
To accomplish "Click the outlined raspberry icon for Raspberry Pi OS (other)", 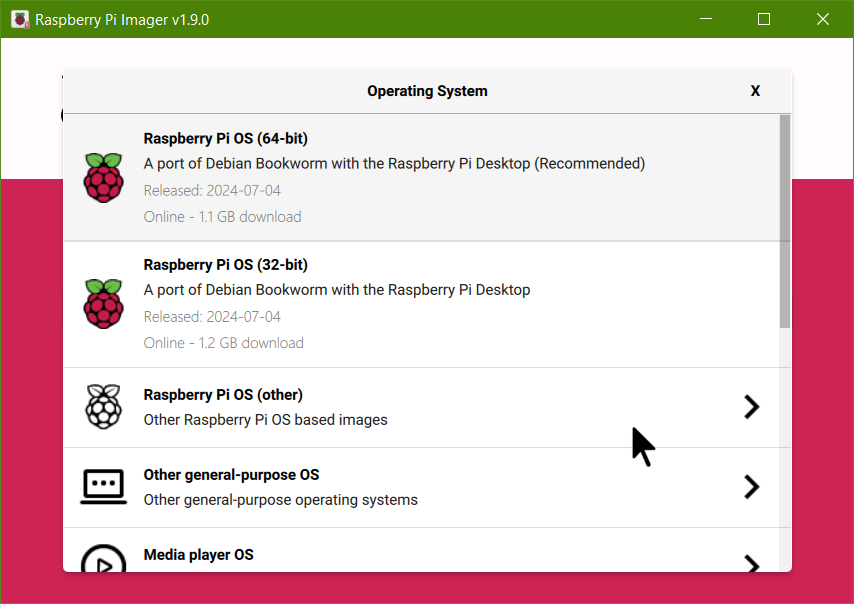I will pos(103,407).
